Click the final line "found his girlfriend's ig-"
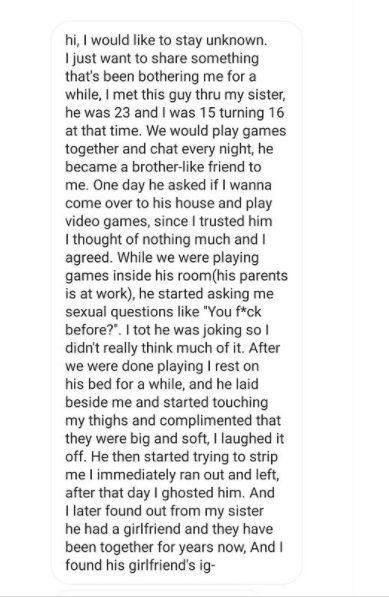This screenshot has height=597, width=389. (140, 565)
